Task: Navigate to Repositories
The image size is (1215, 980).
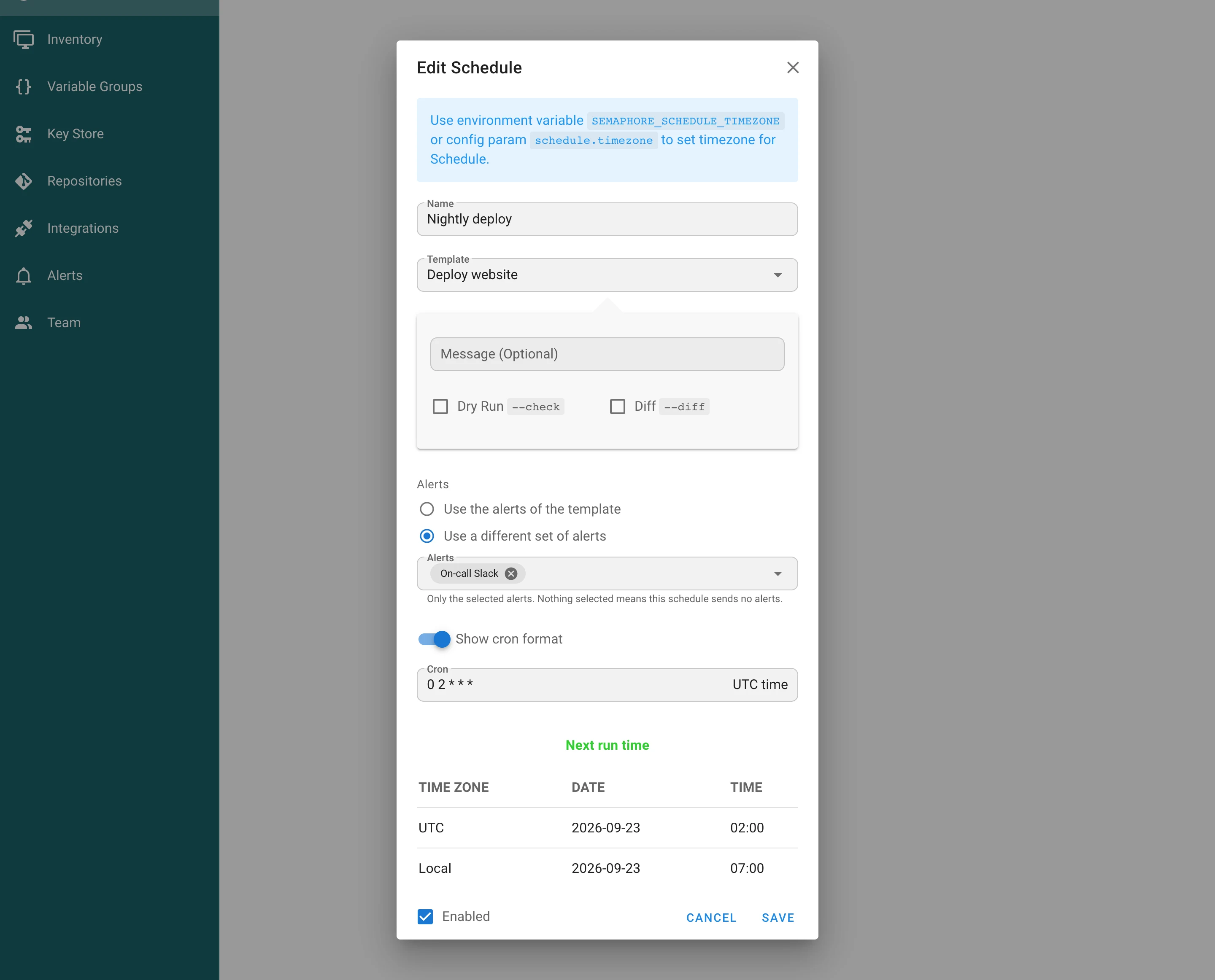Action: (110, 181)
